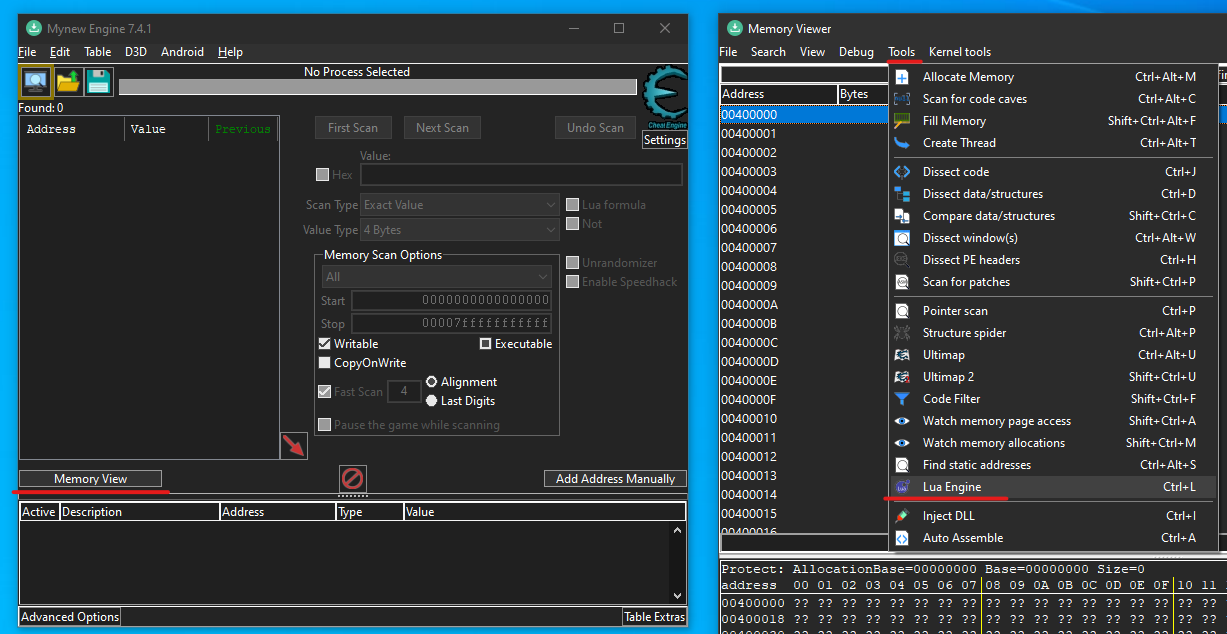Open Kernel tools menu in Memory Viewer

(960, 52)
